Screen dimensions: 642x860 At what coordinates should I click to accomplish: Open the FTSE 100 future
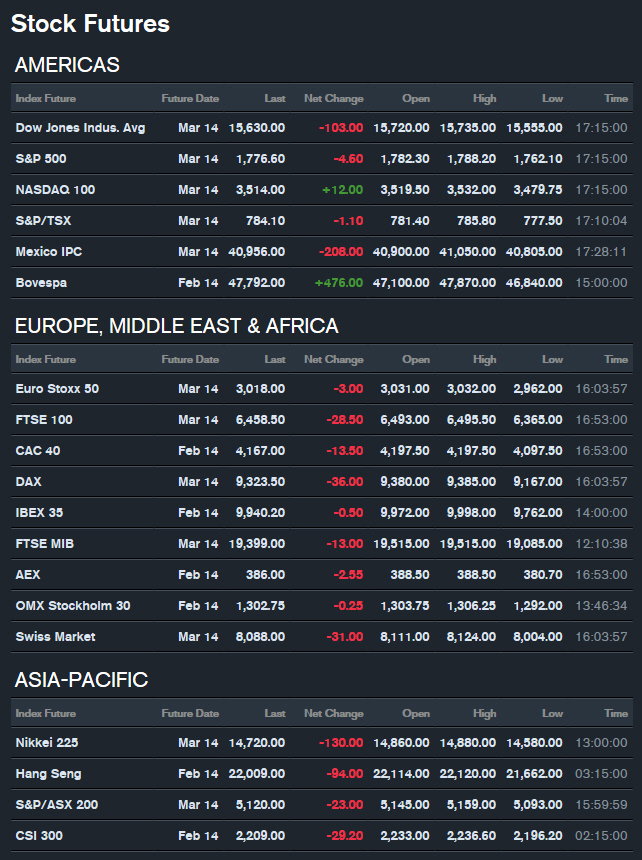point(44,420)
